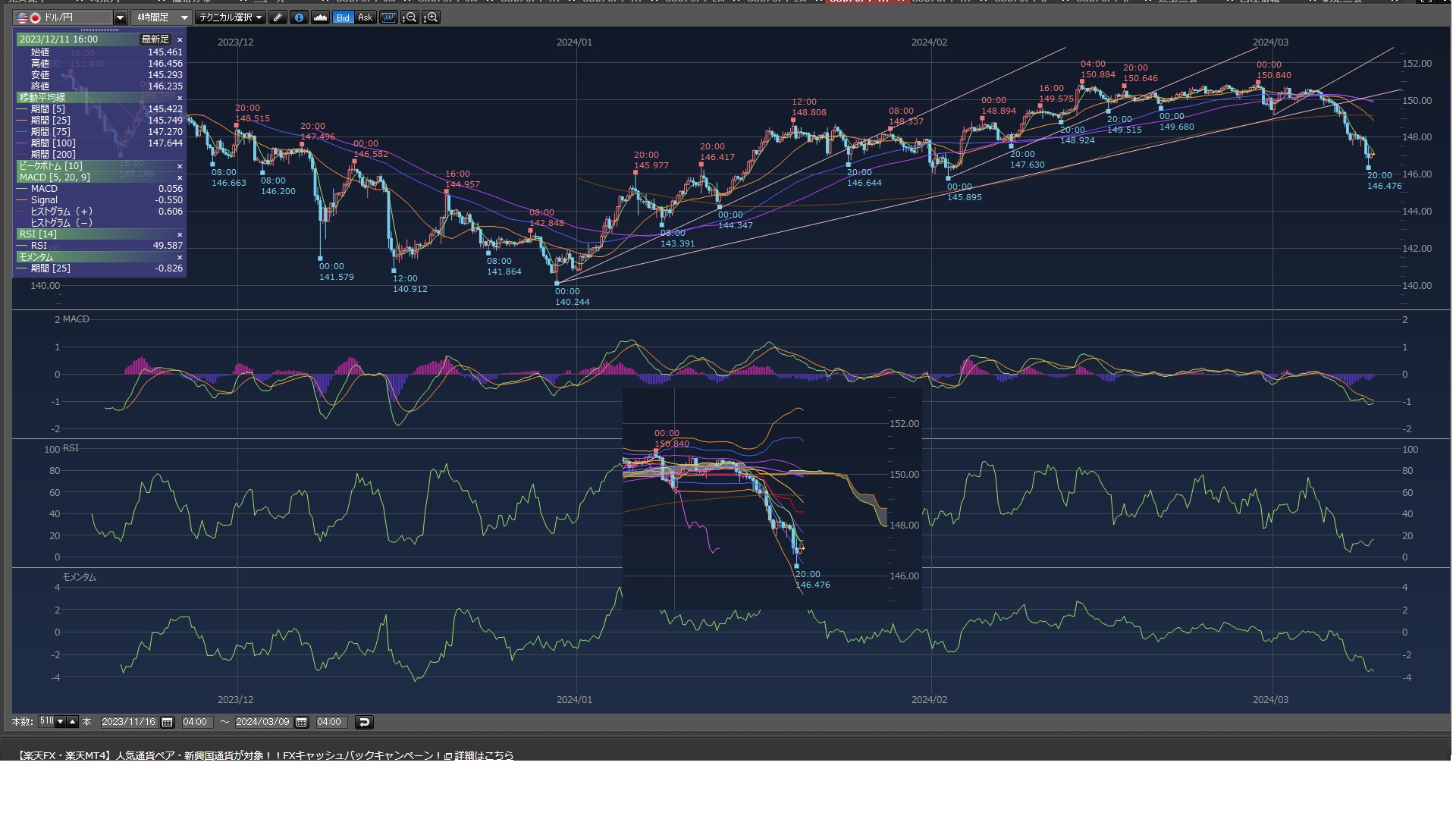Select the pencil drawing tool

click(x=278, y=17)
